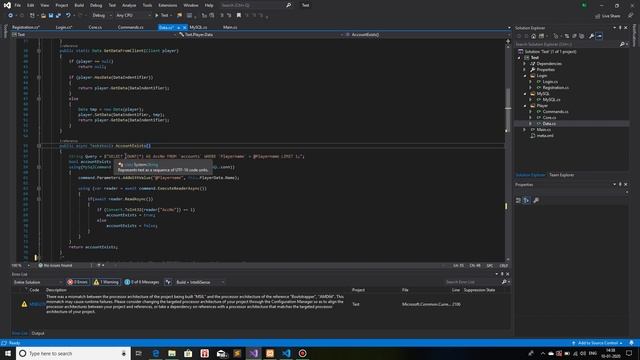
Task: Click the No issues found indicator
Action: coord(55,266)
